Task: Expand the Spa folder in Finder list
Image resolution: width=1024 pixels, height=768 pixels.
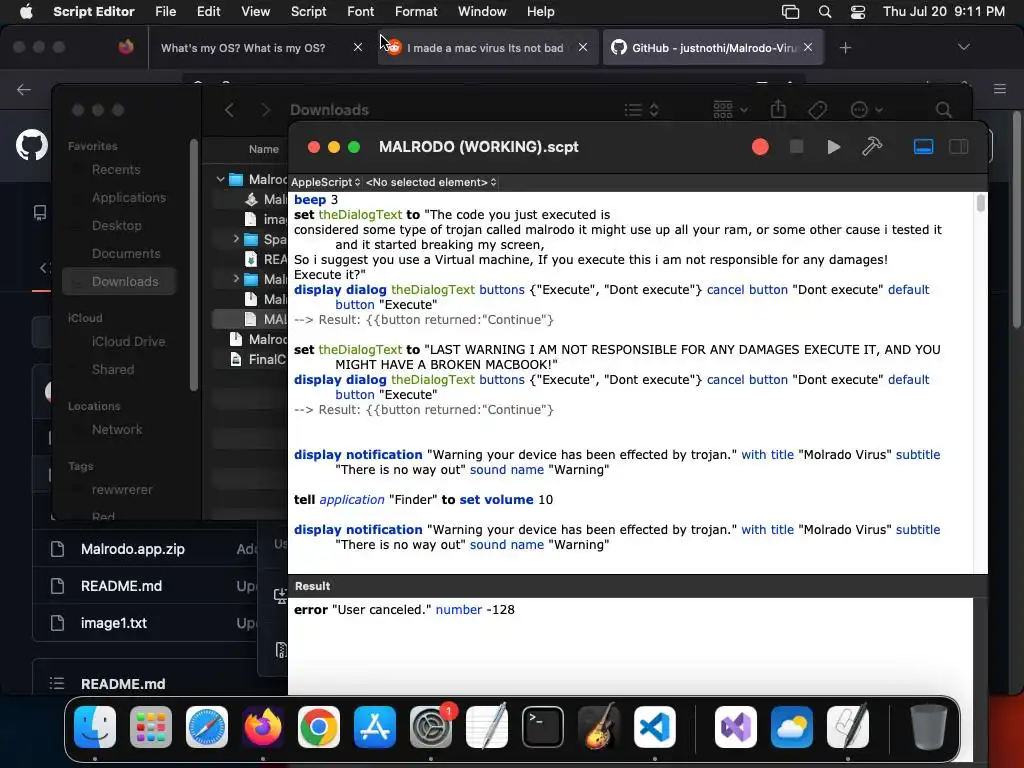Action: (x=236, y=239)
